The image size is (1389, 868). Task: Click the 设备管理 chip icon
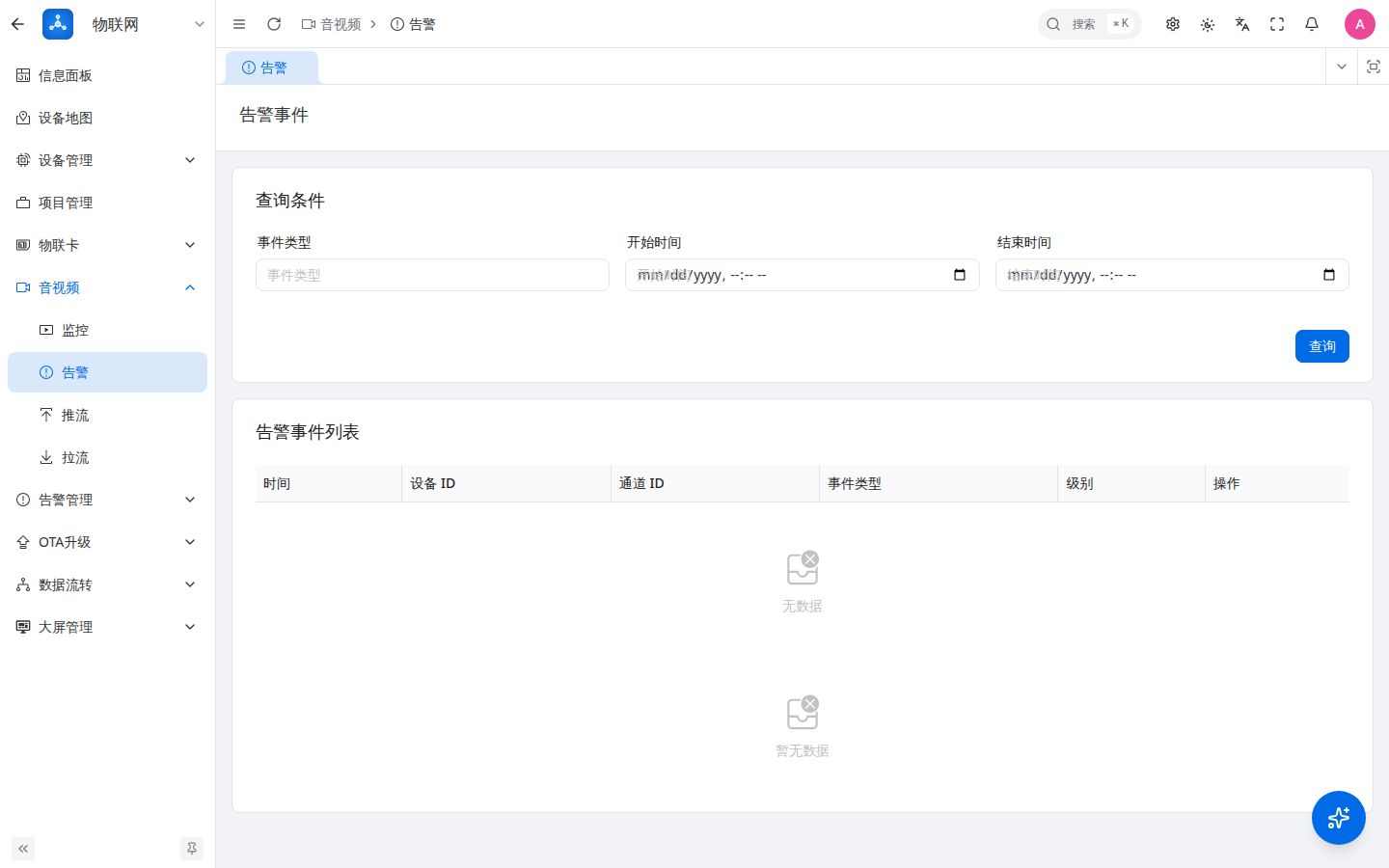[23, 160]
